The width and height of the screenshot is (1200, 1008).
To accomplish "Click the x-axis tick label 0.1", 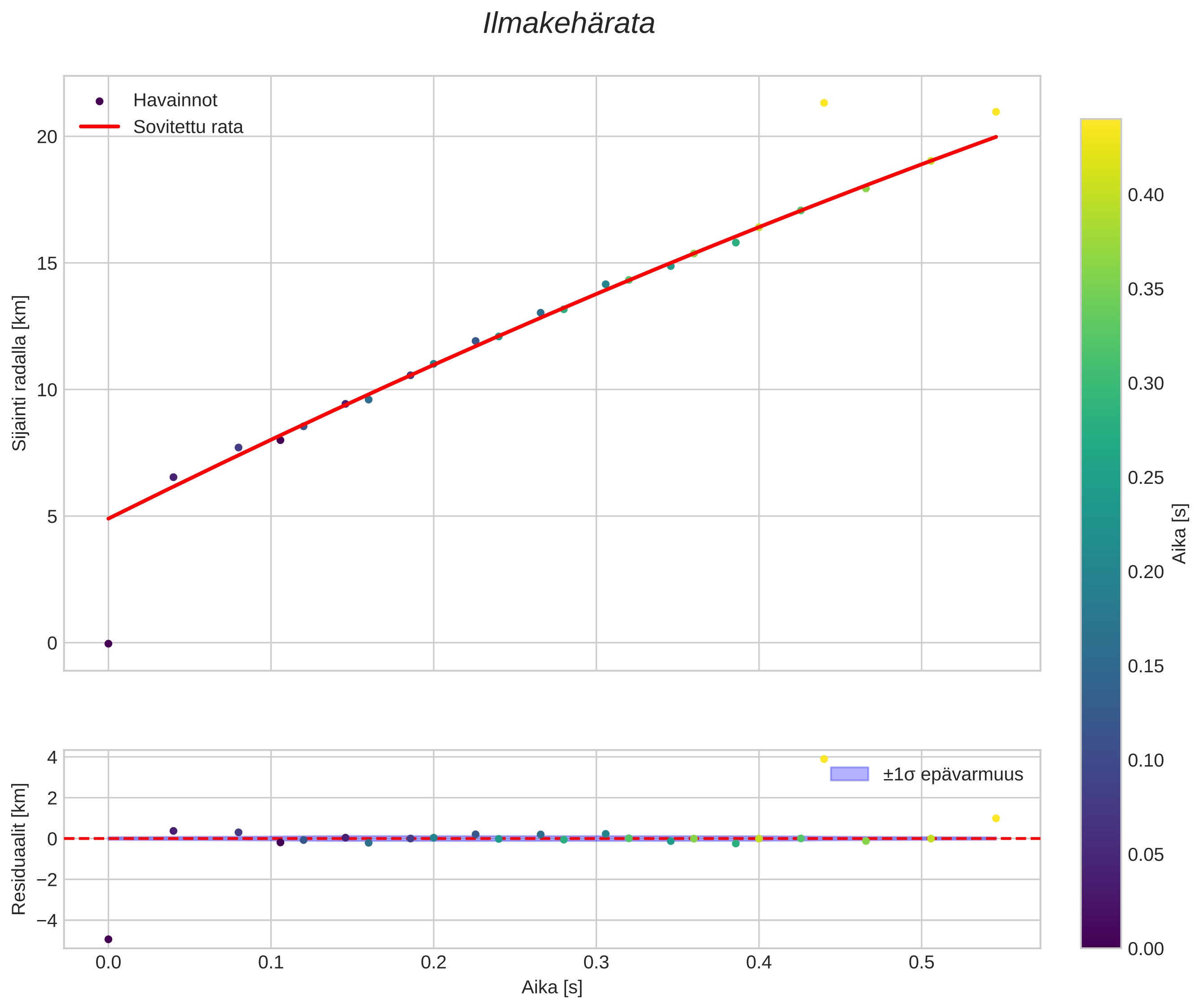I will pyautogui.click(x=271, y=962).
